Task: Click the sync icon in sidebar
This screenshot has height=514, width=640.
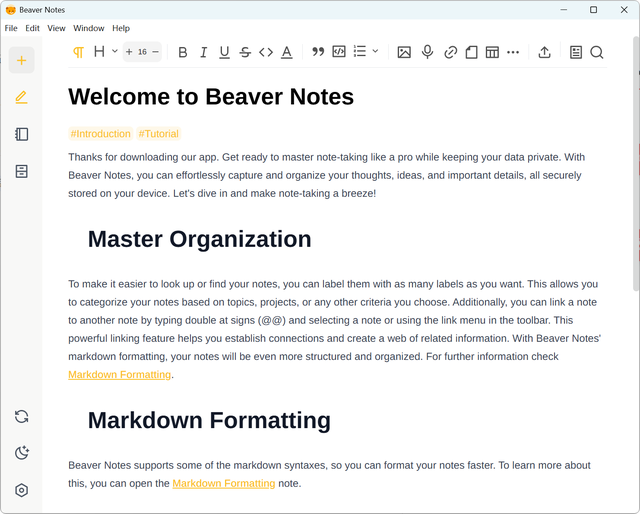Action: [x=21, y=416]
